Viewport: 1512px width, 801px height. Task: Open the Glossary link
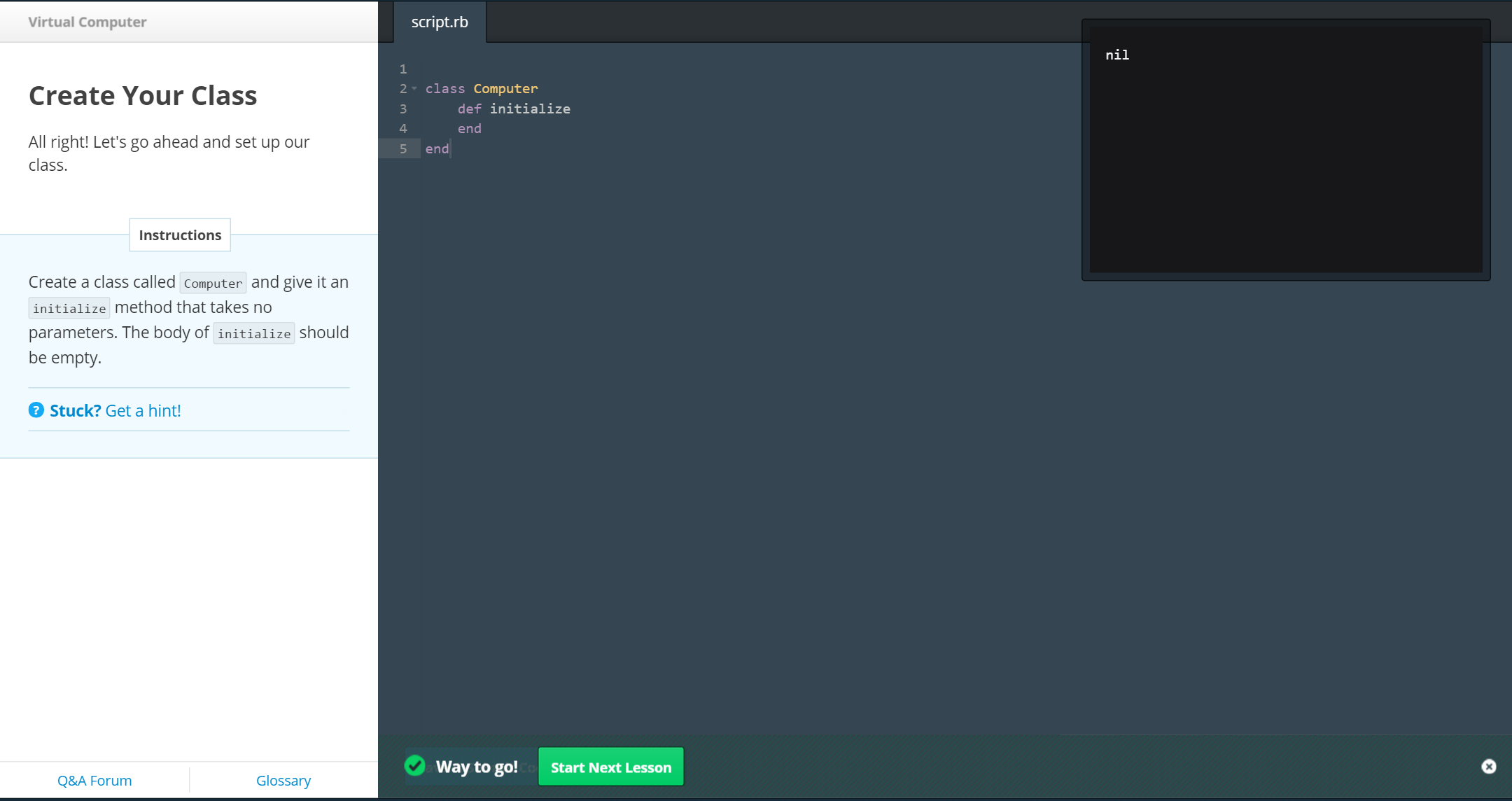(x=283, y=780)
